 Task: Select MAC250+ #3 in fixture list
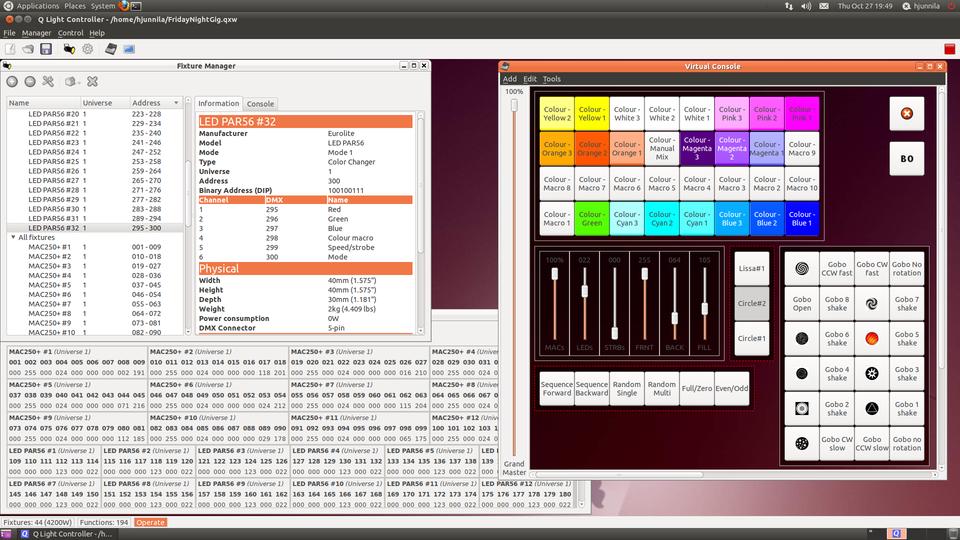pyautogui.click(x=50, y=266)
